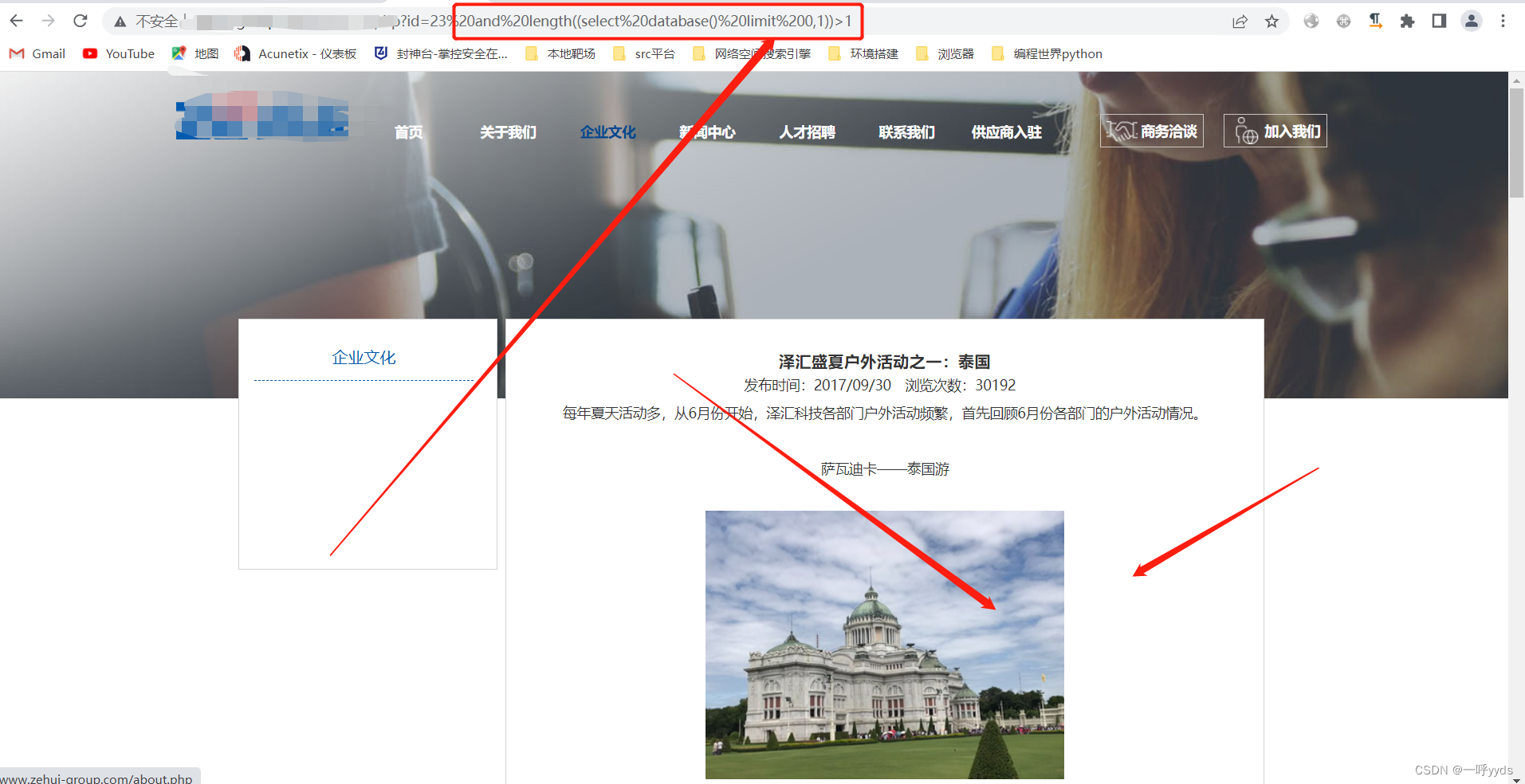The height and width of the screenshot is (784, 1525).
Task: Click the publish date 2017/09/30 text
Action: [x=852, y=386]
